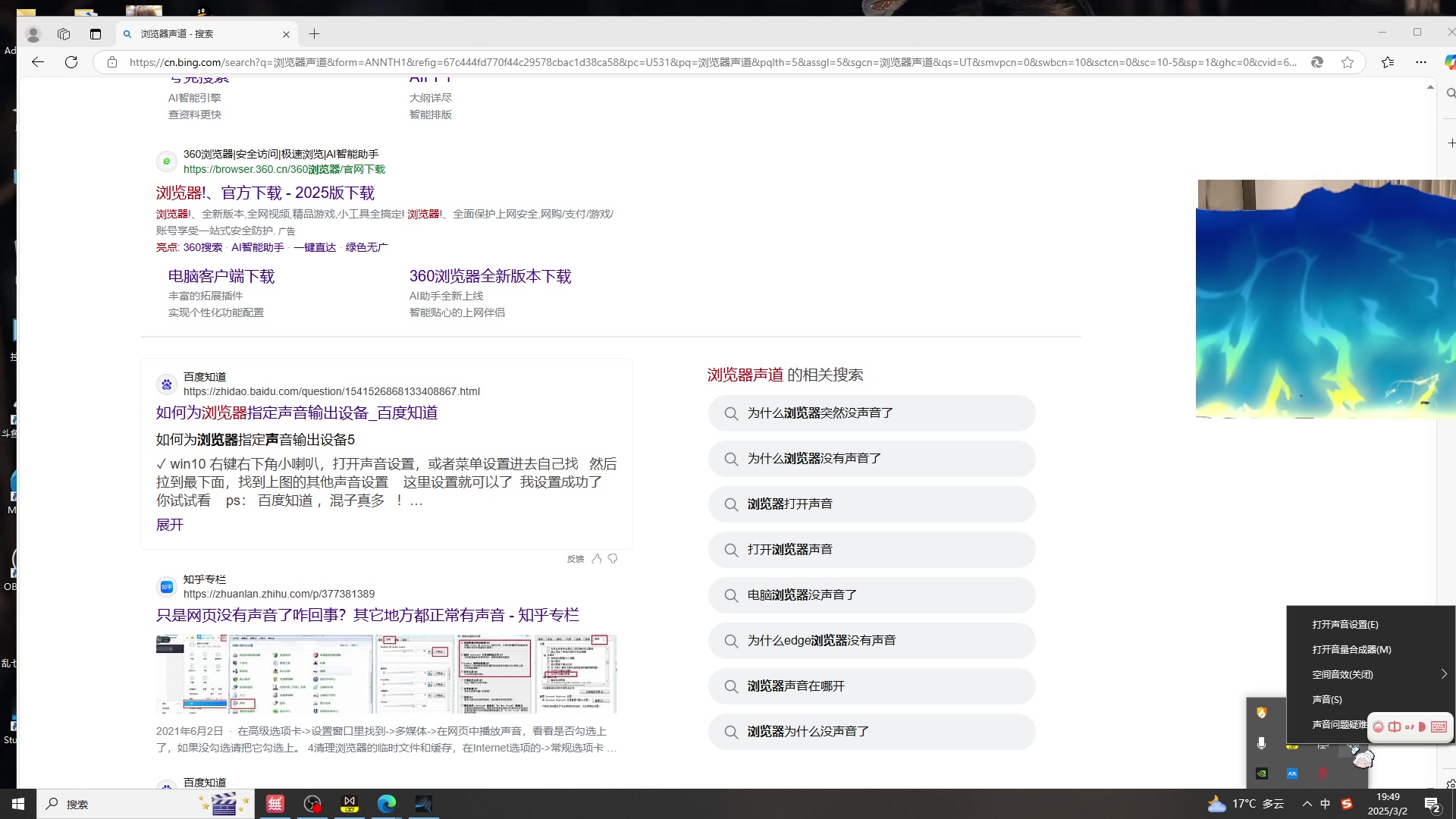Collapse hidden tray icons chevron
Image resolution: width=1456 pixels, height=819 pixels.
[x=1307, y=804]
